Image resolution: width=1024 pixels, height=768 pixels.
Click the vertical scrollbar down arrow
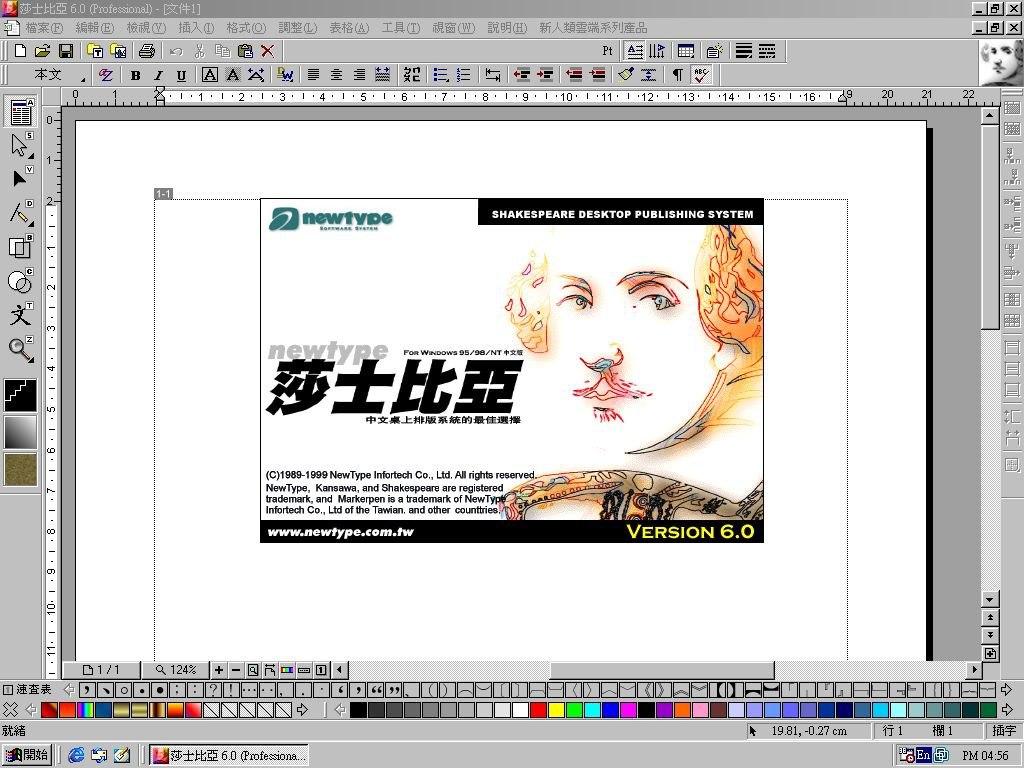tap(990, 599)
